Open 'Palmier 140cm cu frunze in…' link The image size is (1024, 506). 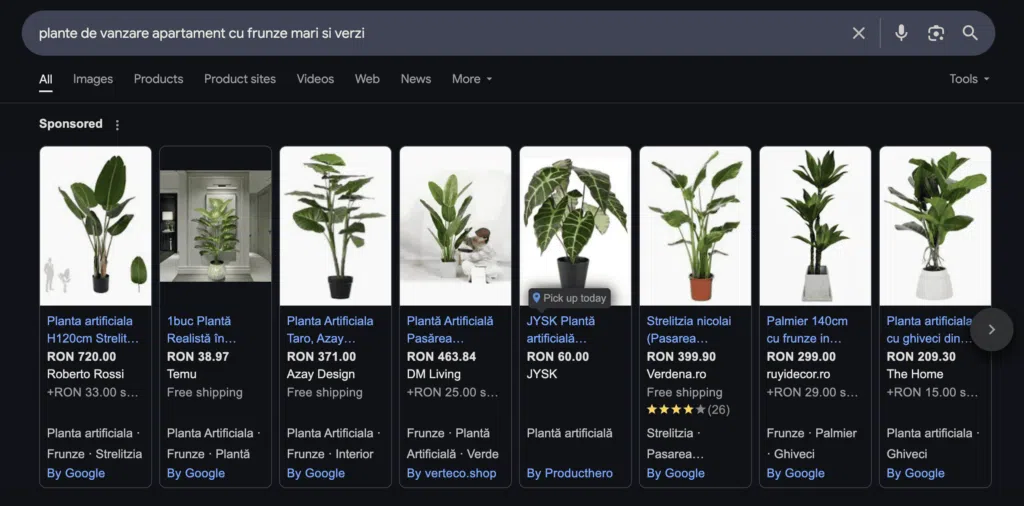pos(807,330)
